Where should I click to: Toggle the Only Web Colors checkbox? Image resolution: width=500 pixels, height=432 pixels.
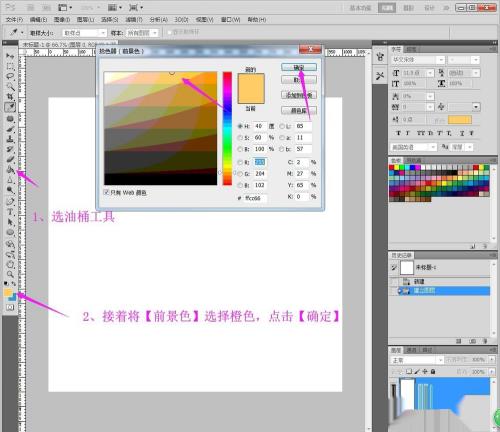[107, 192]
